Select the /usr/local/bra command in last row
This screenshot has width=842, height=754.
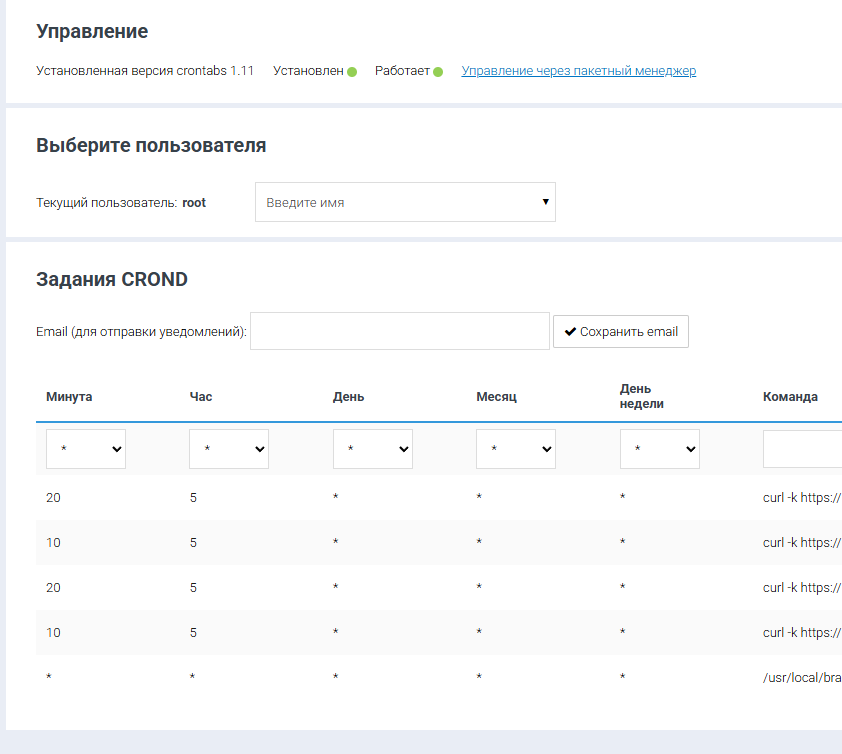coord(801,678)
